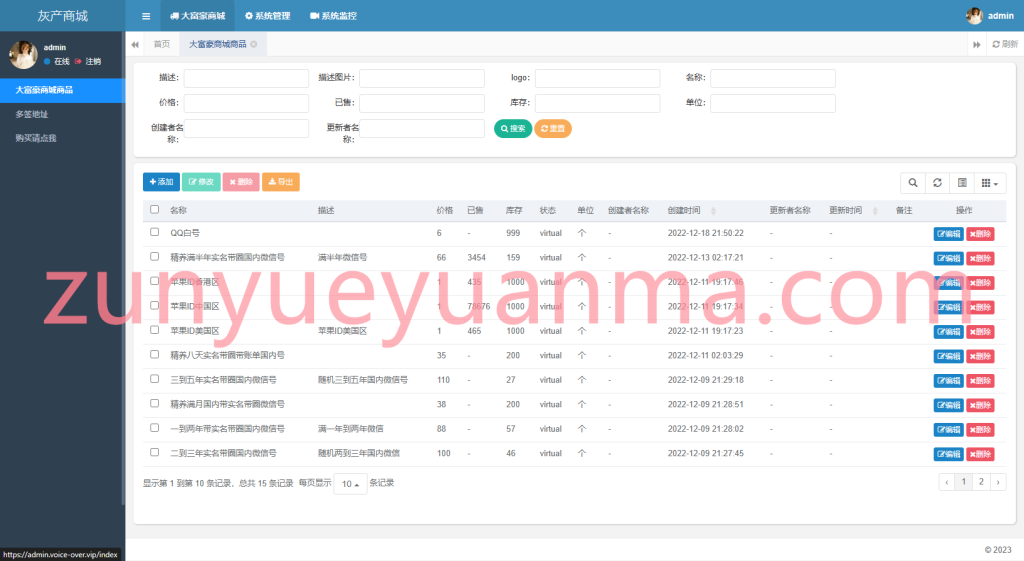Click the 导出 export button
The height and width of the screenshot is (561, 1024).
click(281, 182)
